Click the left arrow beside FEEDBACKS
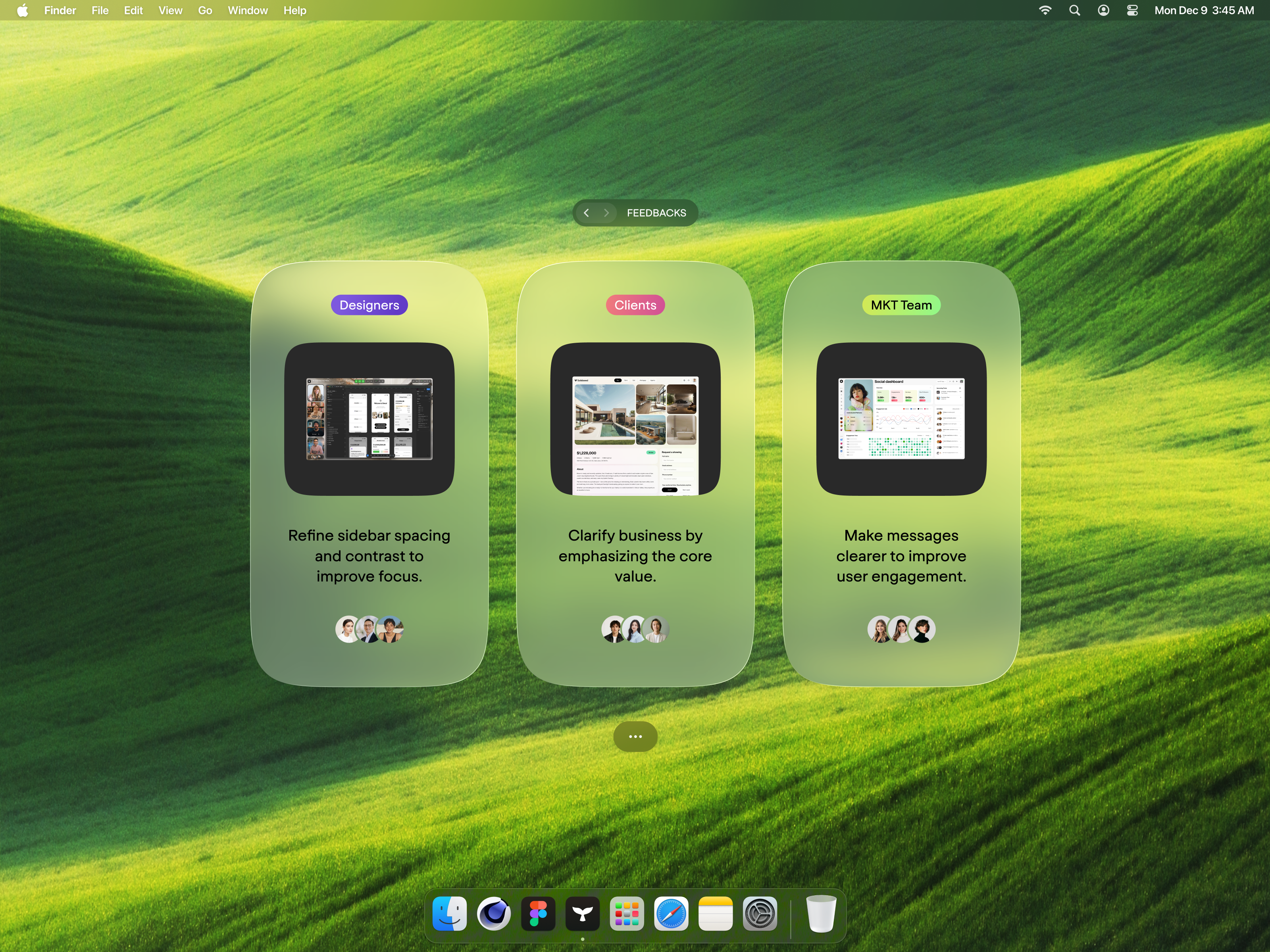The height and width of the screenshot is (952, 1270). coord(587,212)
